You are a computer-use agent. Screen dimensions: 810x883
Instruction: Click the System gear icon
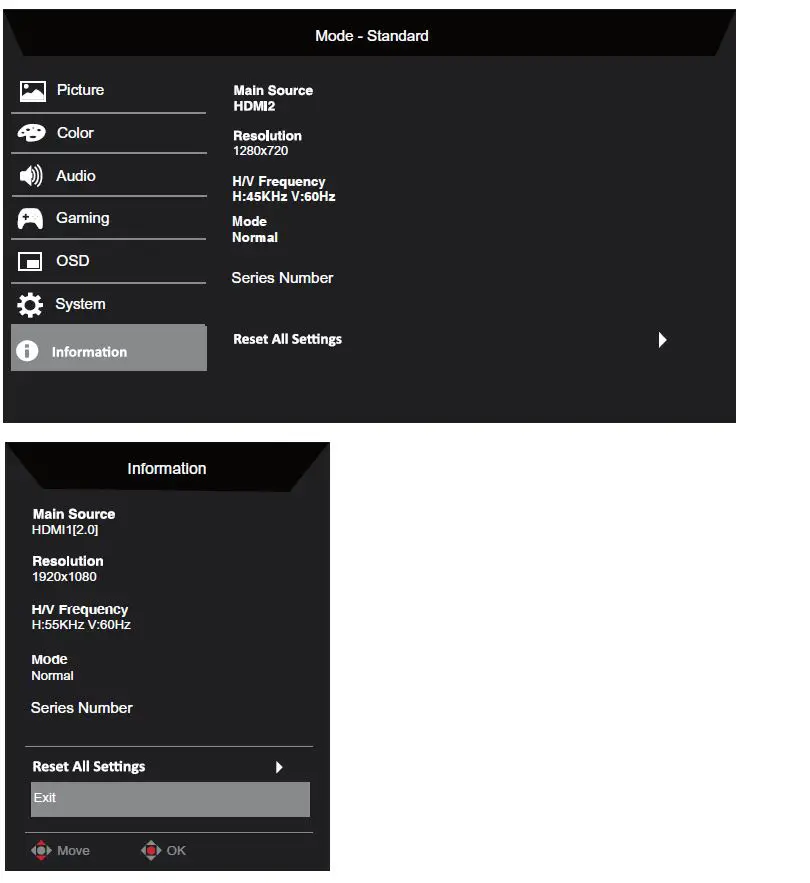click(30, 305)
